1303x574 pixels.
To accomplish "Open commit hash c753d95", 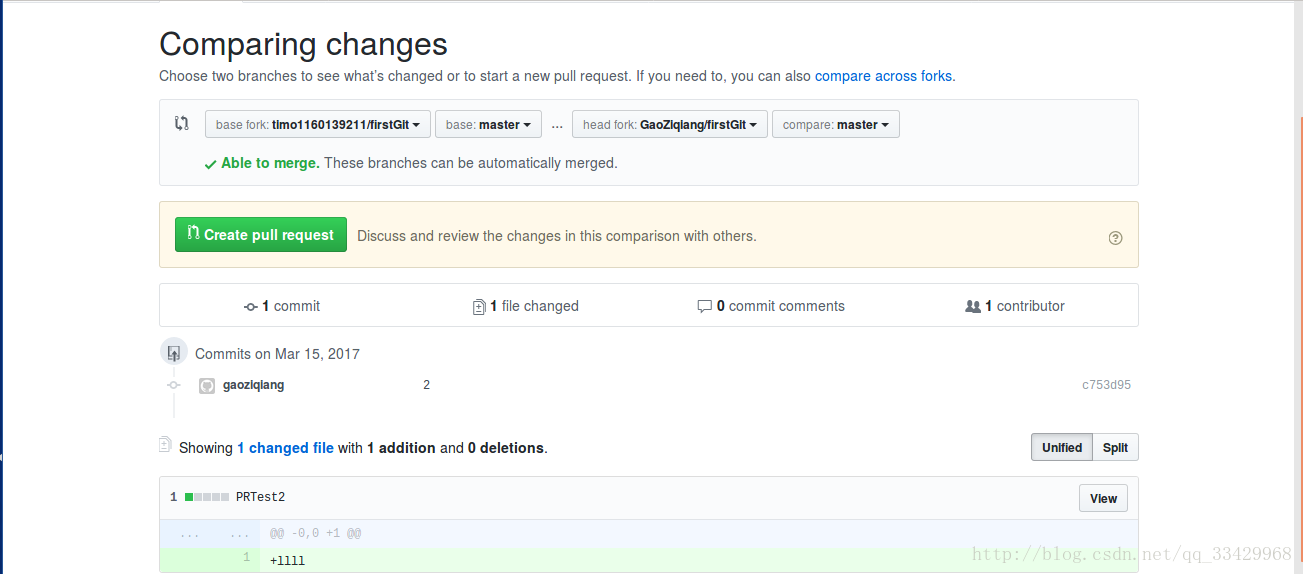I will tap(1106, 385).
